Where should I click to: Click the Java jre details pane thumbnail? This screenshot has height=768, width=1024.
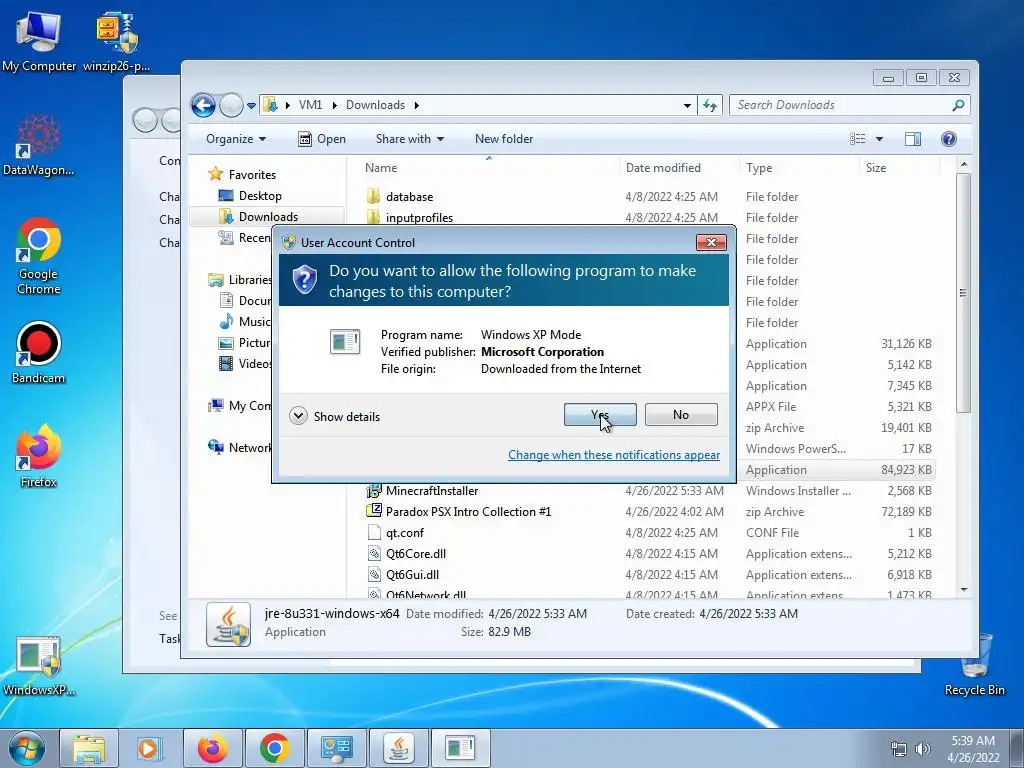(x=229, y=624)
